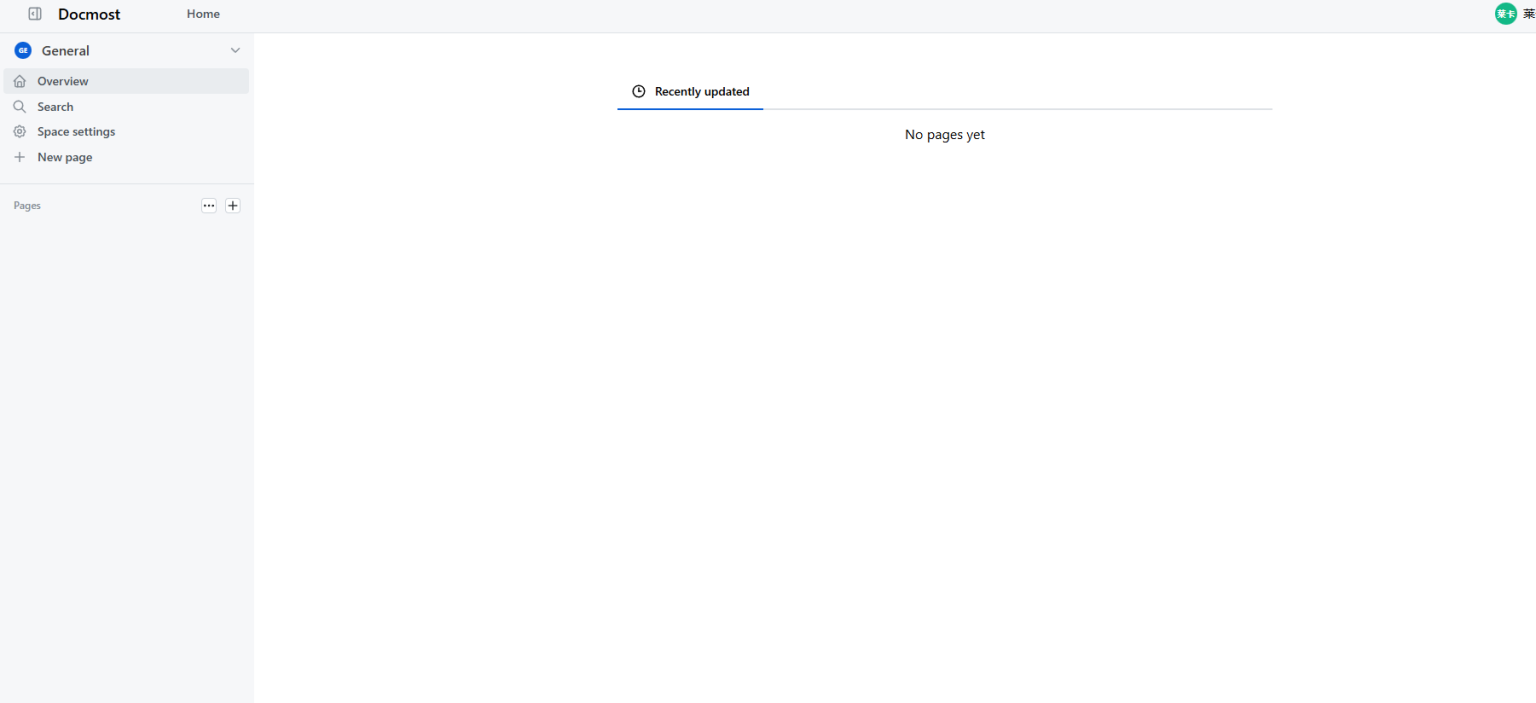Collapse the sidebar using the panel toggle icon
The image size is (1536, 703).
point(35,14)
